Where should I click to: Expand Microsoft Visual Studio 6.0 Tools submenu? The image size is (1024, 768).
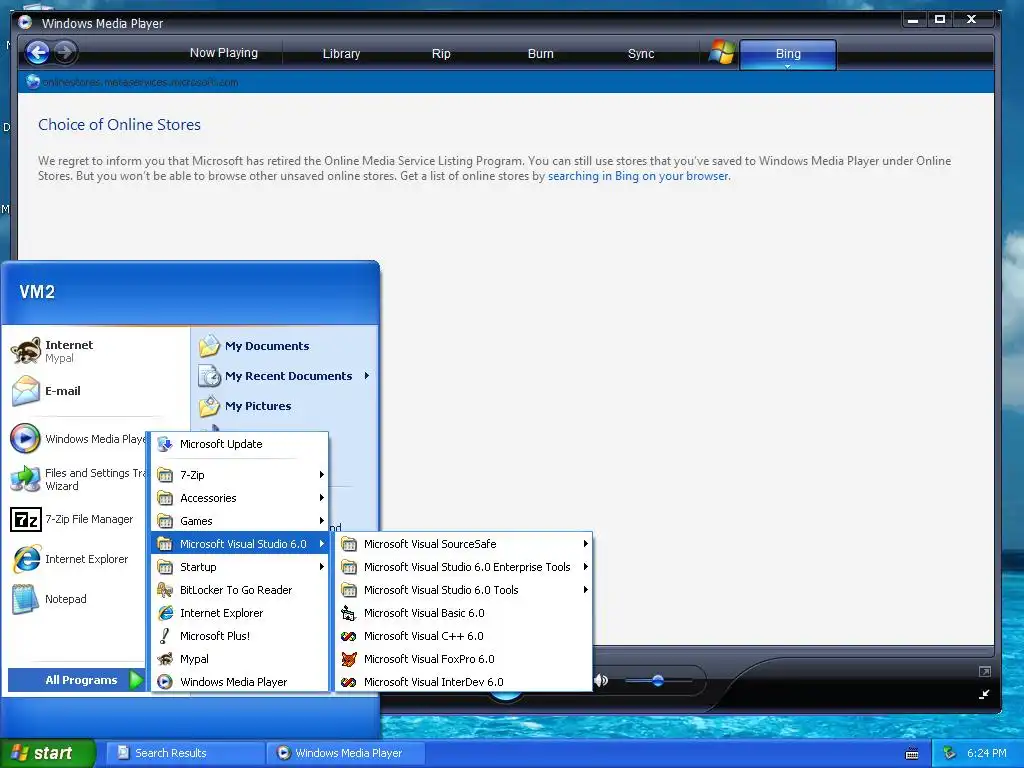[x=463, y=590]
